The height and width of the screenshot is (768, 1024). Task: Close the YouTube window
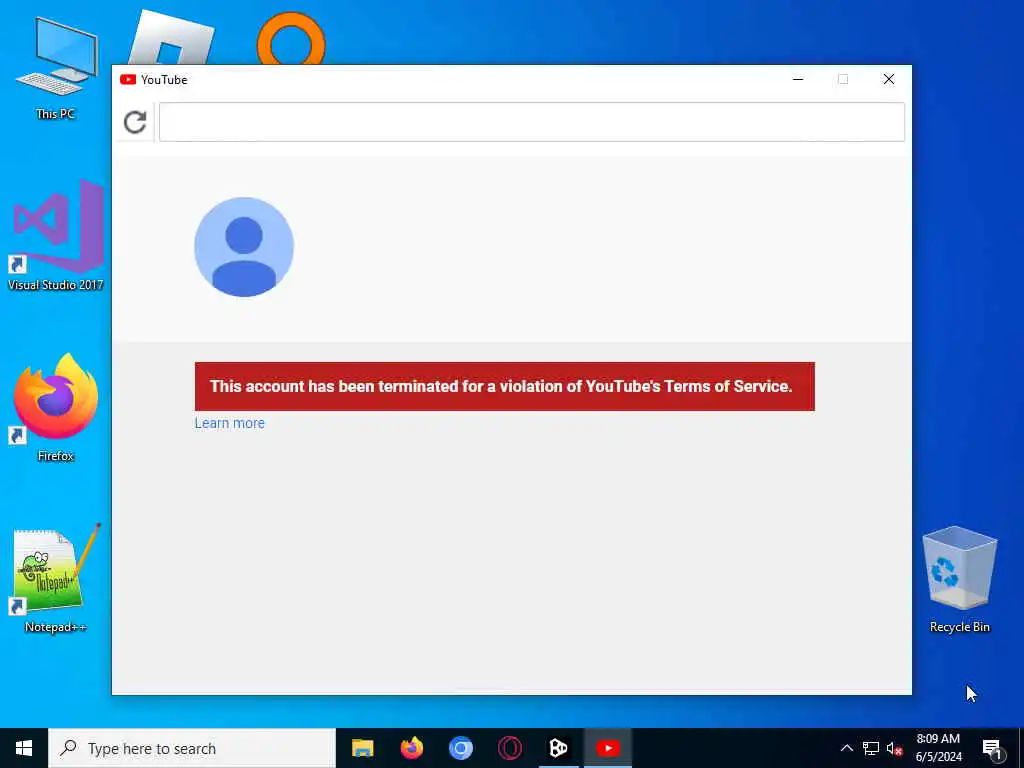click(889, 80)
